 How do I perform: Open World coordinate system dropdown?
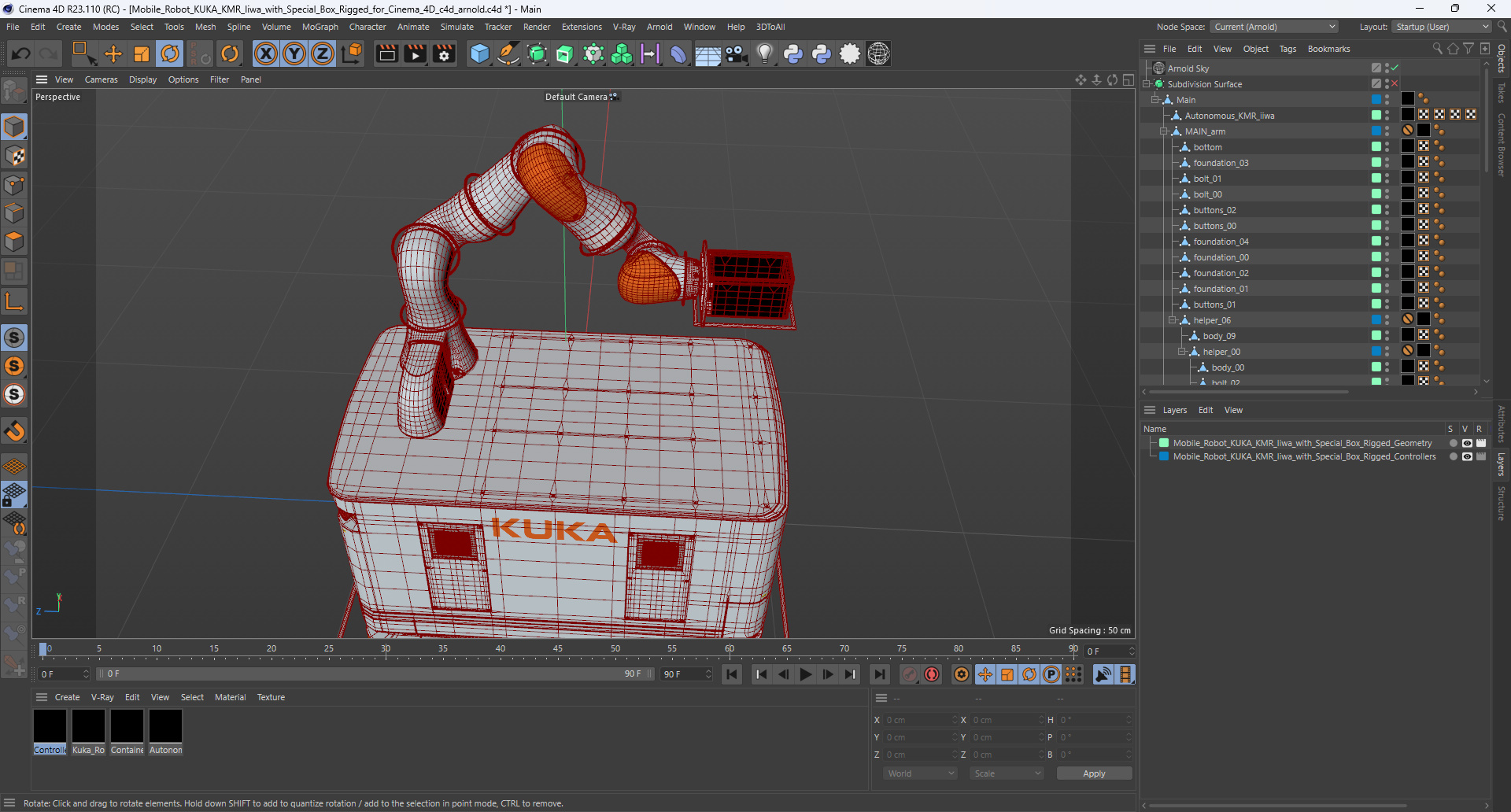coord(920,773)
